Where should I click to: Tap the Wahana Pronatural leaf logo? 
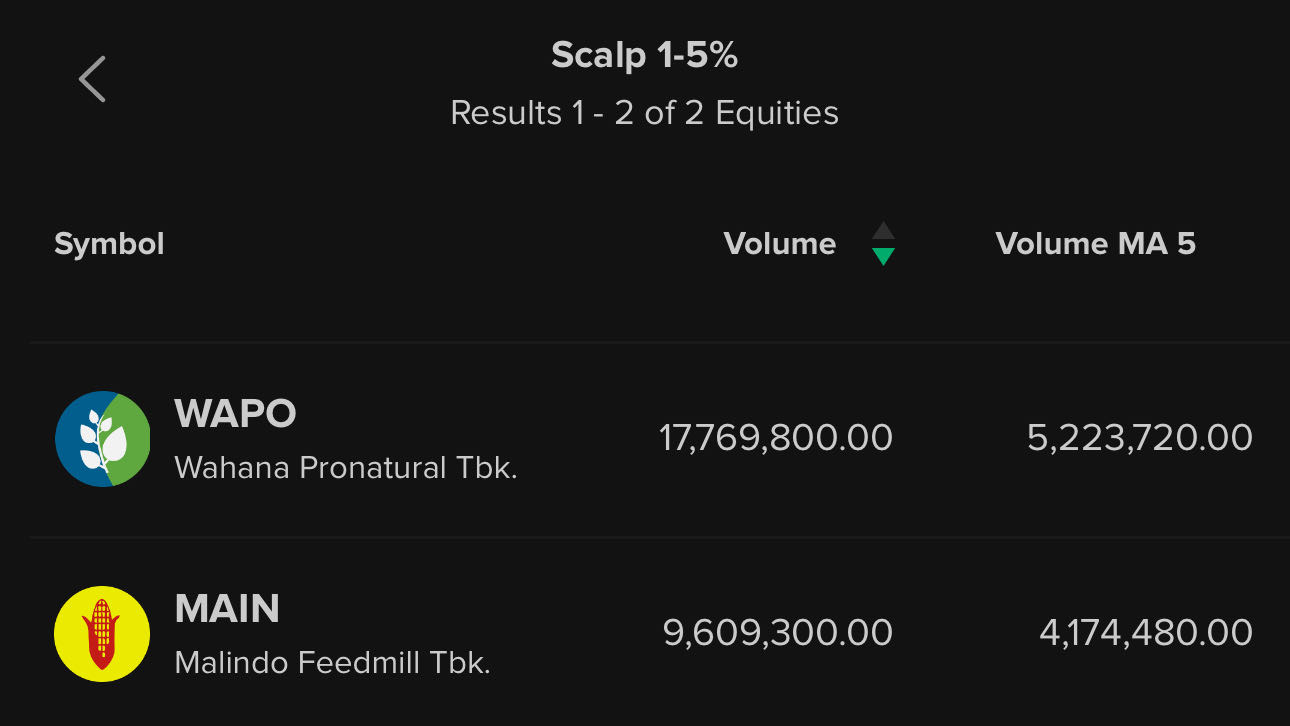102,439
